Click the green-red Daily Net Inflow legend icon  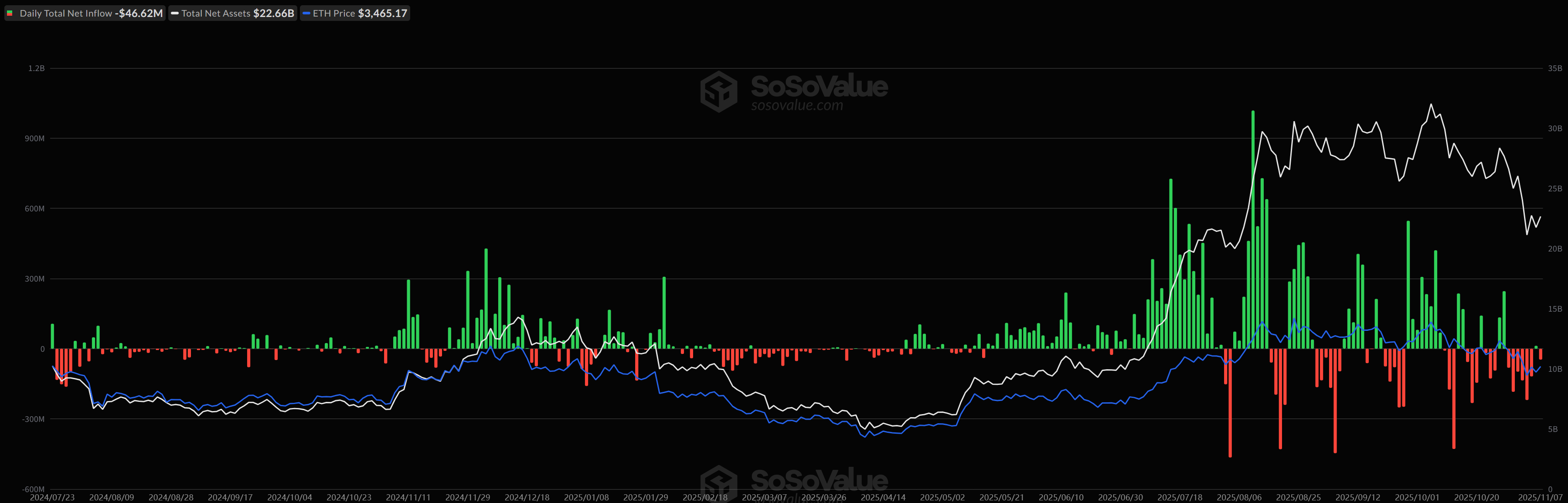coord(10,14)
